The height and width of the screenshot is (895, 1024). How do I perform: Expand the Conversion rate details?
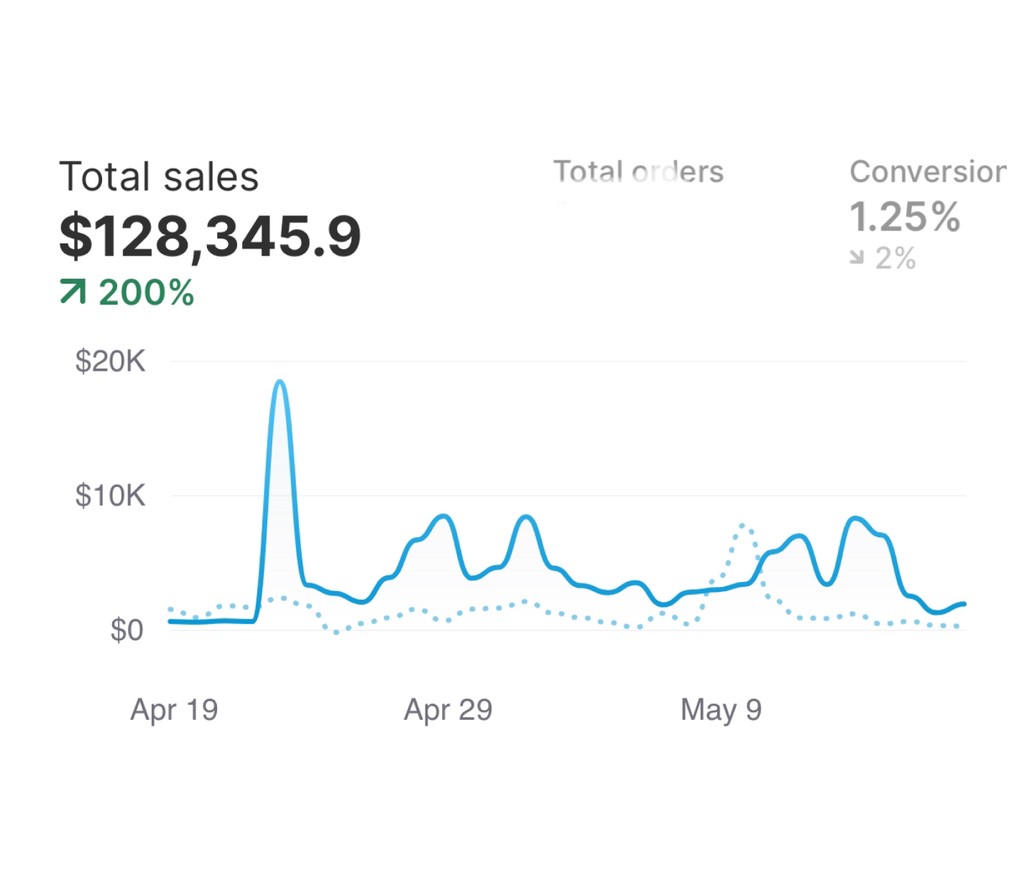pos(926,171)
